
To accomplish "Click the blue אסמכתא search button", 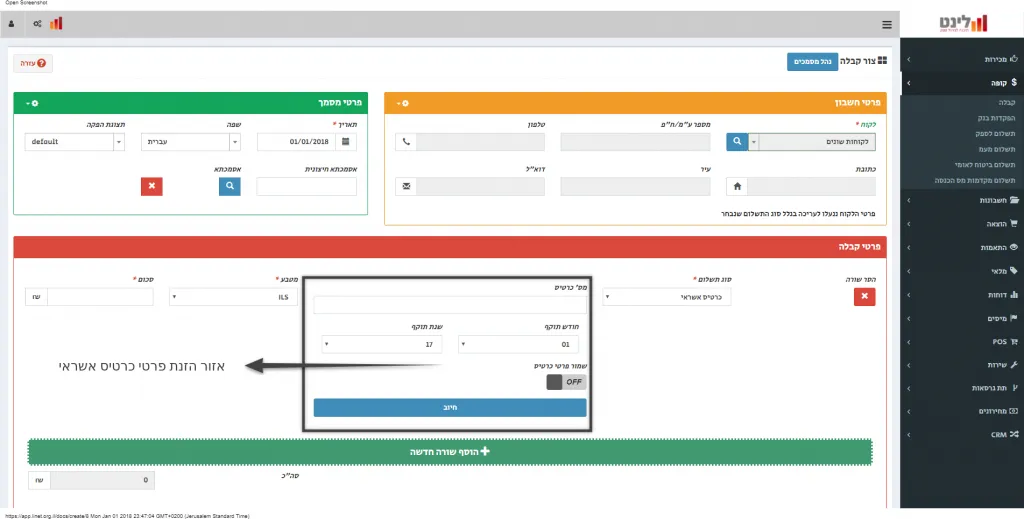I will (x=229, y=186).
